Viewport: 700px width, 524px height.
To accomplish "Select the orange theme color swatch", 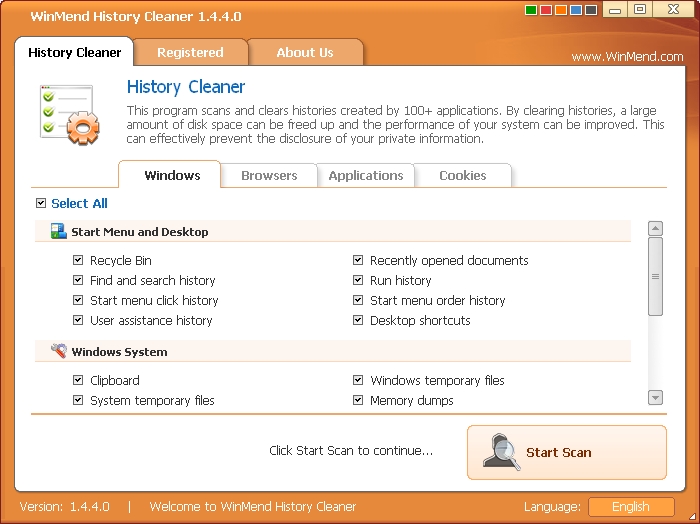I will point(561,10).
